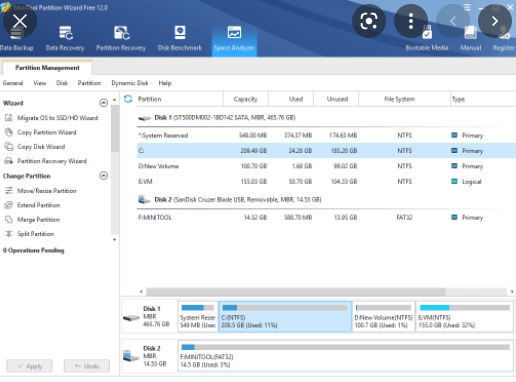Open the Disk menu
The image size is (516, 382).
pyautogui.click(x=62, y=83)
